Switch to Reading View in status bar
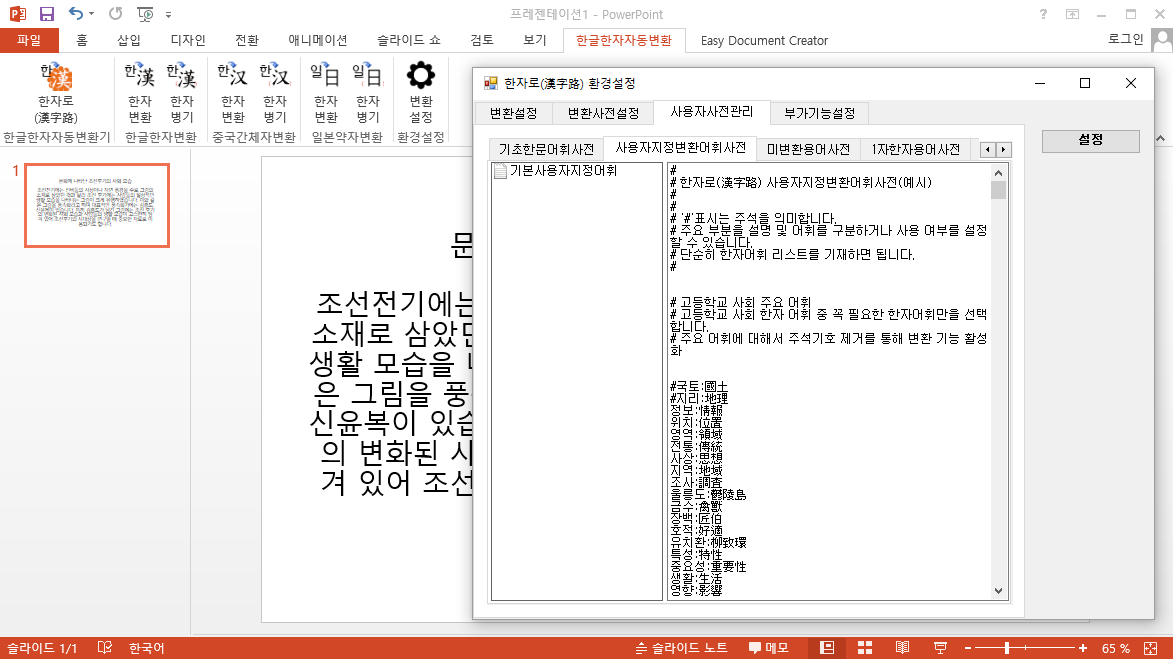This screenshot has width=1173, height=659. tap(902, 648)
